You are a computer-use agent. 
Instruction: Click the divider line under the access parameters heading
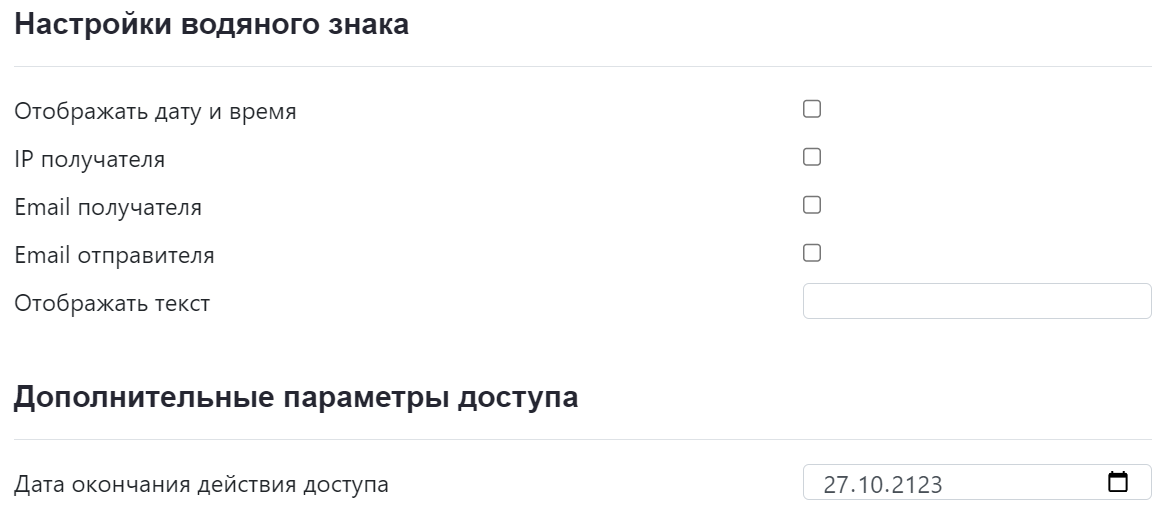582,439
